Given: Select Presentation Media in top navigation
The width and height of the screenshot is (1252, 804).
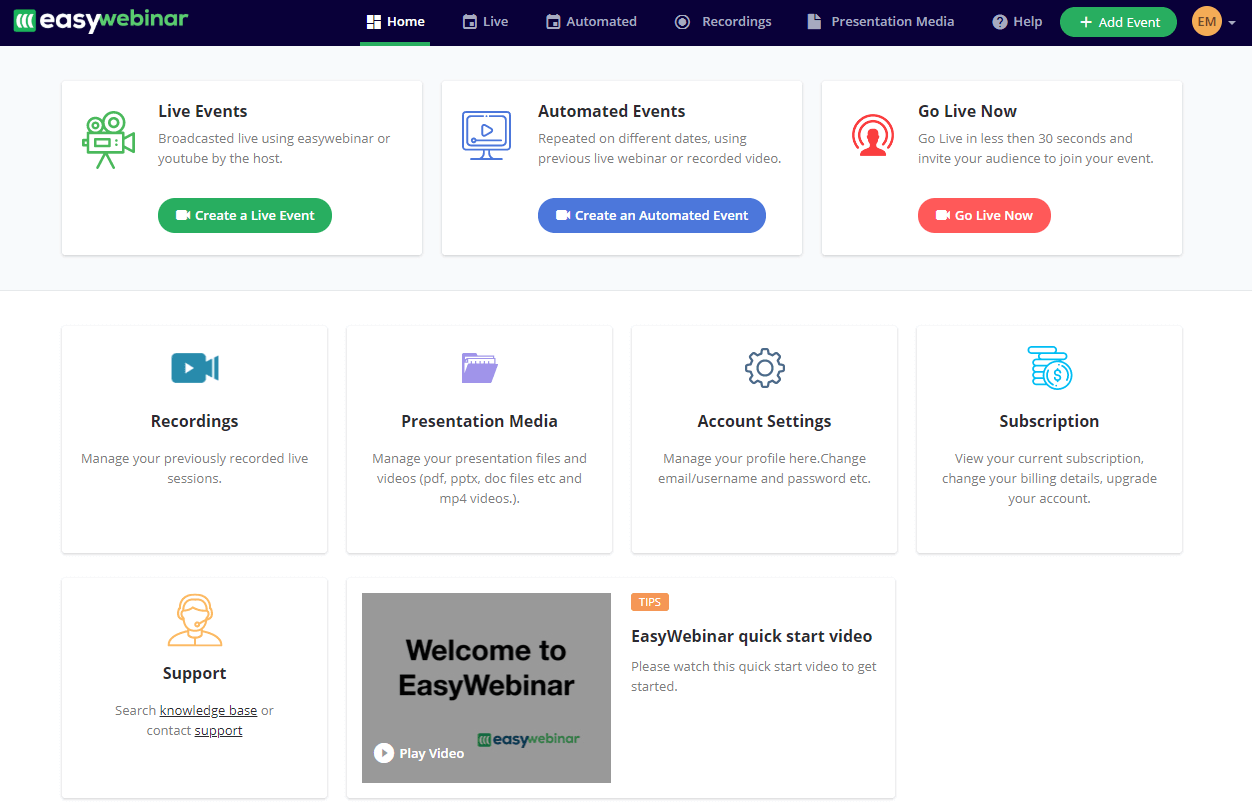Looking at the screenshot, I should click(x=881, y=22).
